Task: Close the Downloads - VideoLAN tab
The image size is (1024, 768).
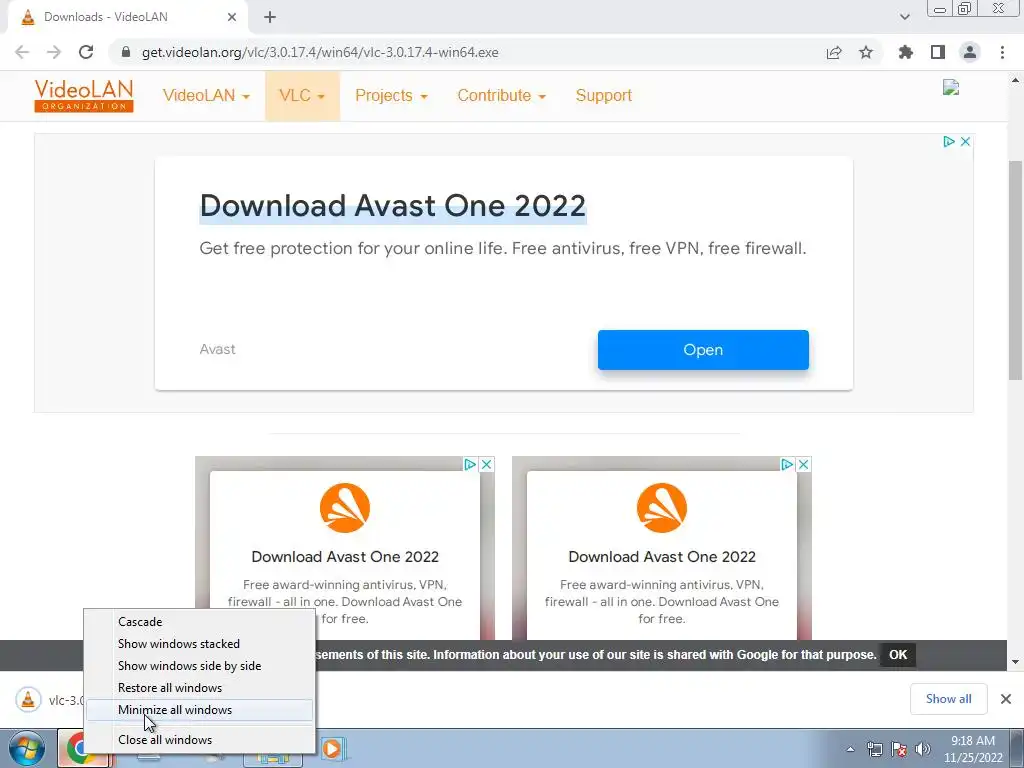Action: tap(232, 17)
